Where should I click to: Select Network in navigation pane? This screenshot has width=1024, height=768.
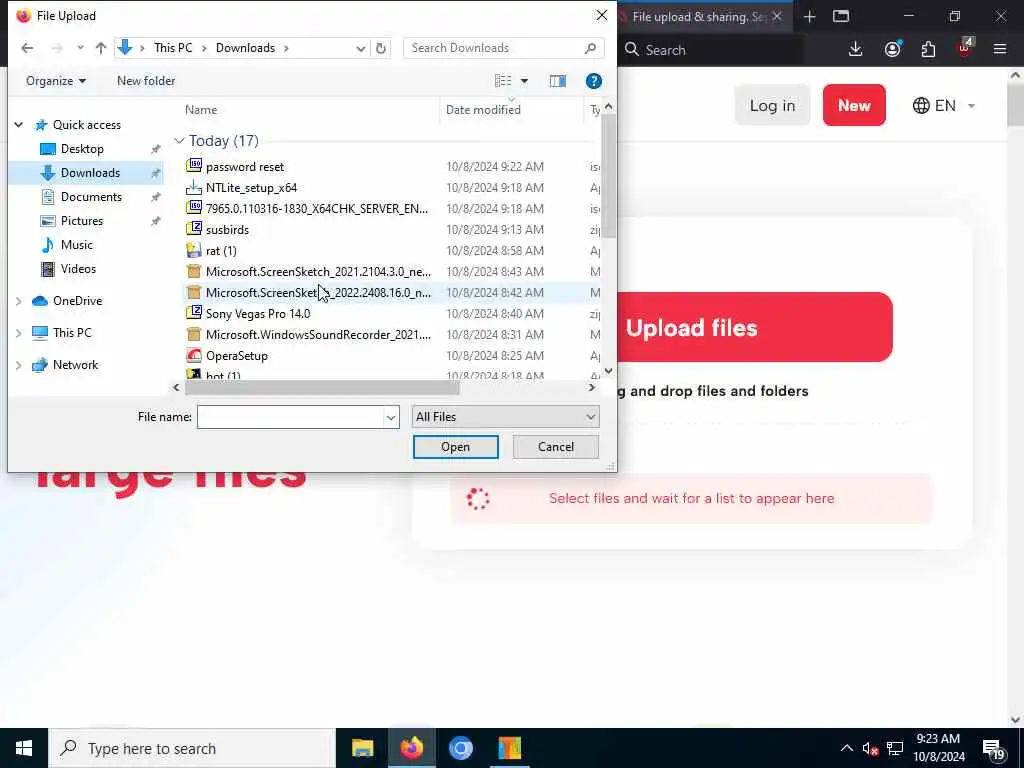point(75,365)
